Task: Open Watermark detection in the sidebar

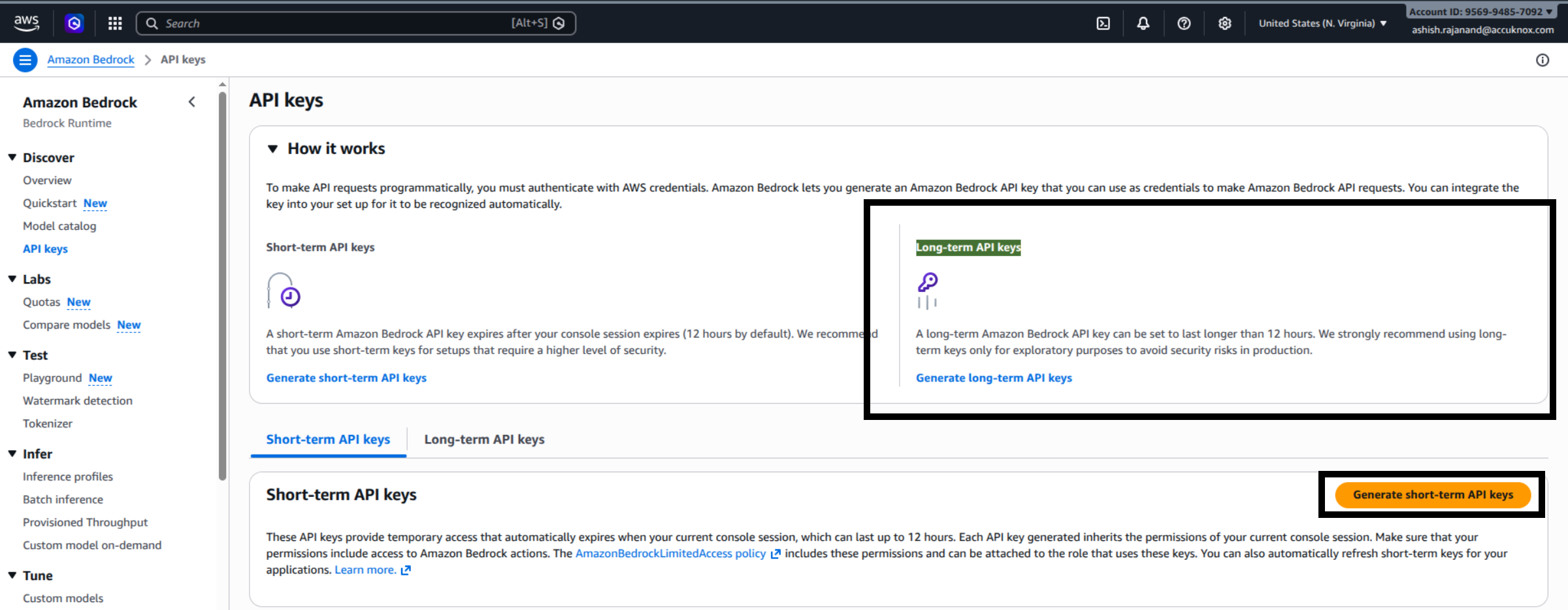Action: click(x=78, y=400)
